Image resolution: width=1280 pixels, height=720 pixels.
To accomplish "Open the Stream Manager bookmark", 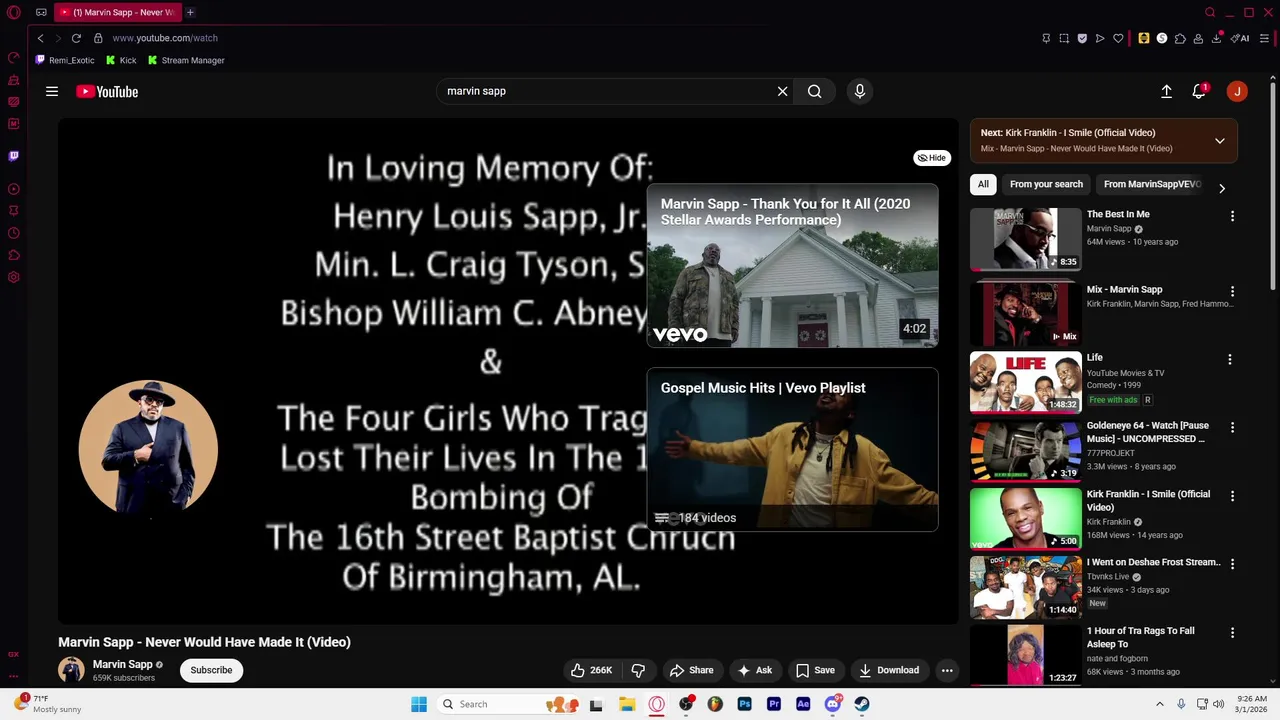I will coord(186,60).
